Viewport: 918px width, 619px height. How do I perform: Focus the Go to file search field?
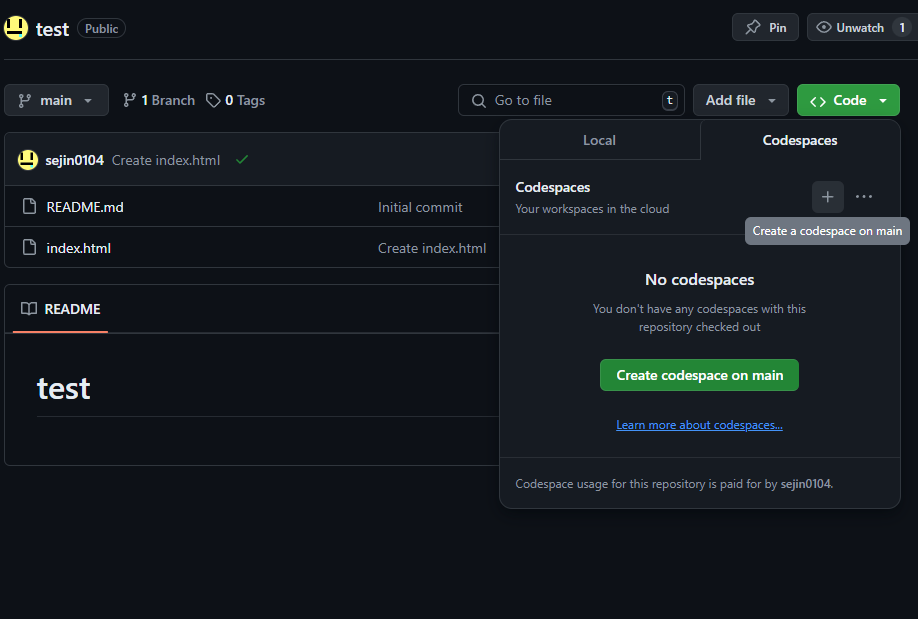pos(571,100)
